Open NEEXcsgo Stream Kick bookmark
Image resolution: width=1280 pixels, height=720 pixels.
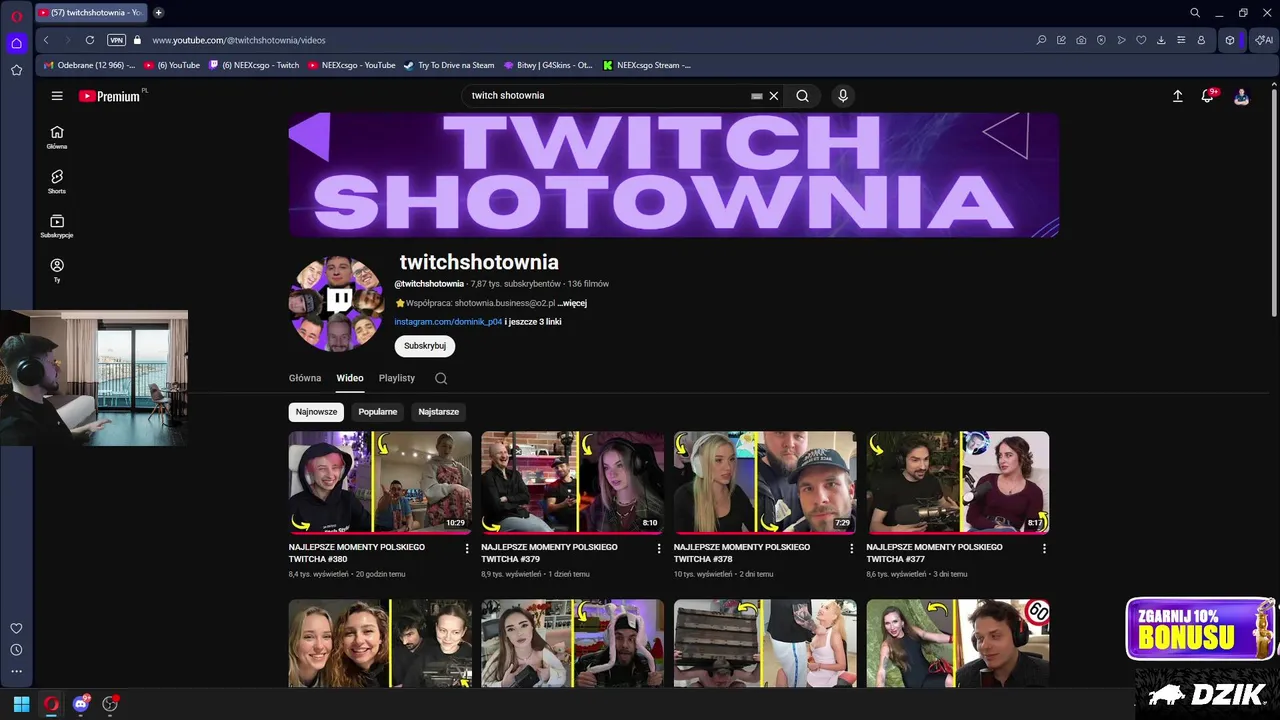[x=647, y=65]
